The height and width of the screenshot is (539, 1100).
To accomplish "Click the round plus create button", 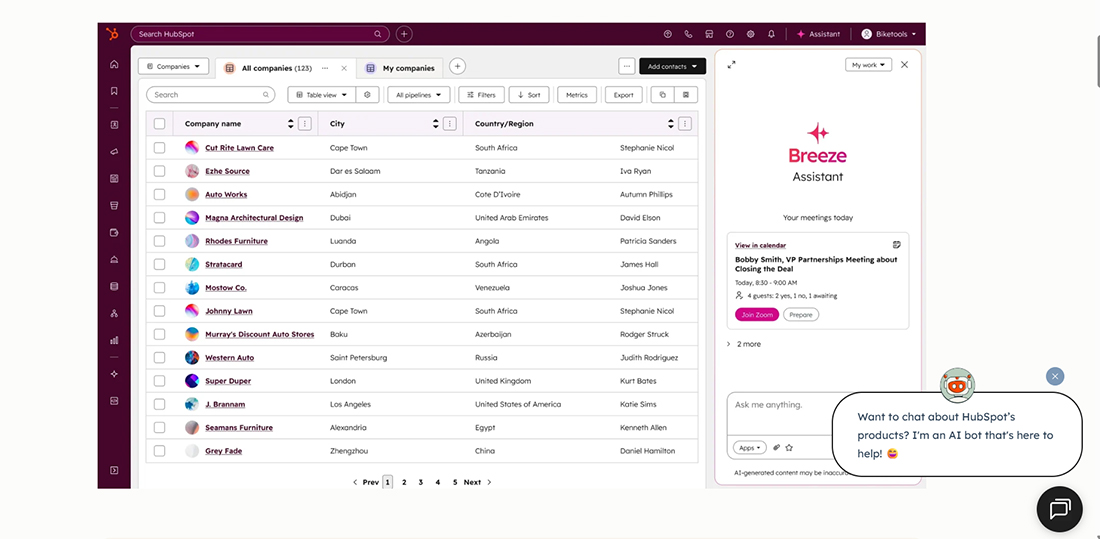I will tap(404, 34).
